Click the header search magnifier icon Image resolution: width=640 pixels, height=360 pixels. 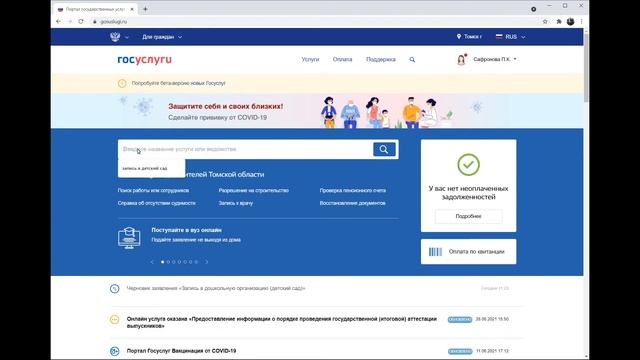pos(412,60)
